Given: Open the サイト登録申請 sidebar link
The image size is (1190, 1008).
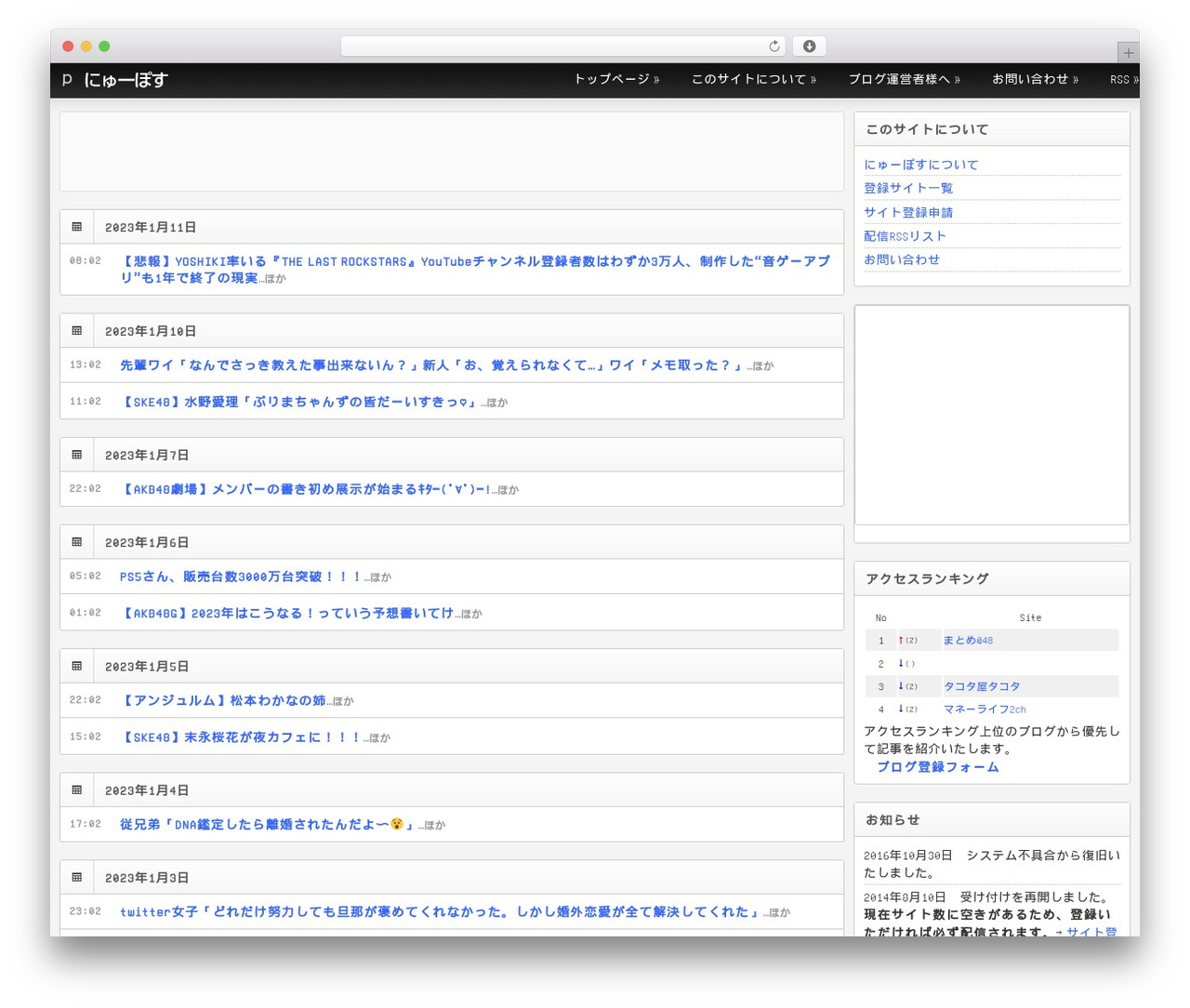Looking at the screenshot, I should 908,212.
